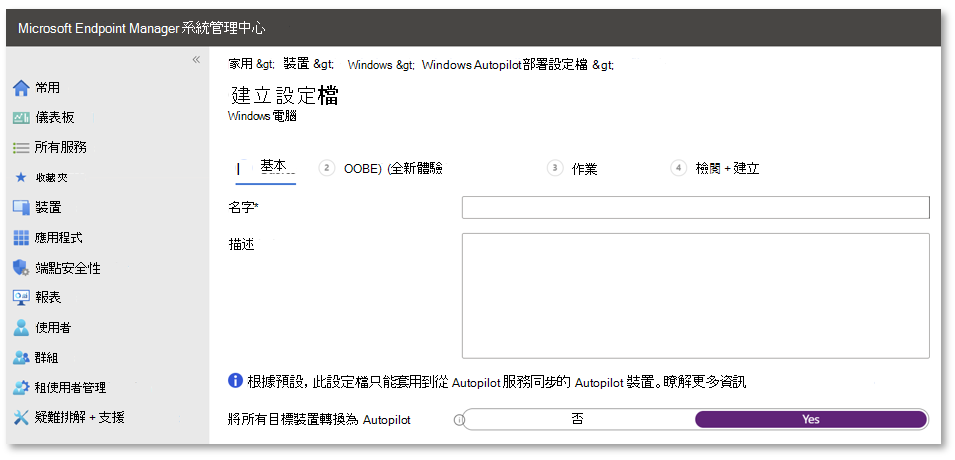Image resolution: width=955 pixels, height=460 pixels.
Task: Set Autopilot conversion toggle to Yes
Action: [811, 419]
